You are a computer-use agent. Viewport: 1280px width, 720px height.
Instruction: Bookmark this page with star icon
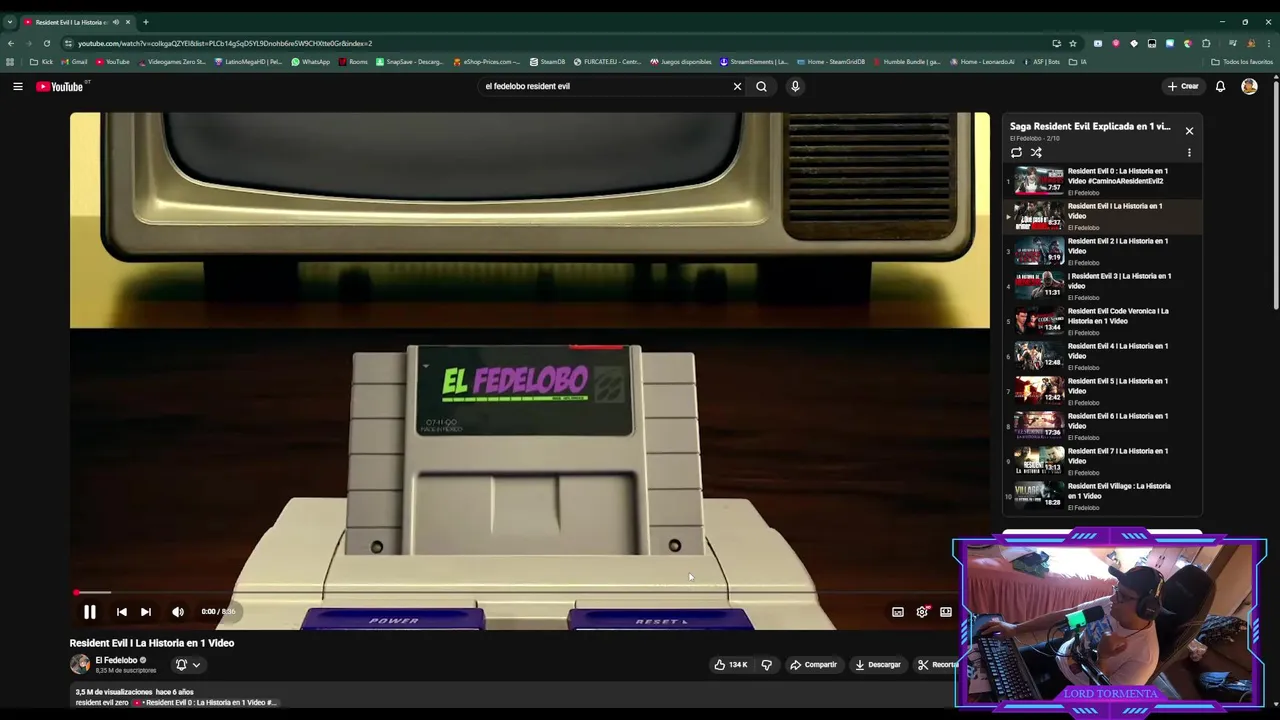click(1073, 43)
